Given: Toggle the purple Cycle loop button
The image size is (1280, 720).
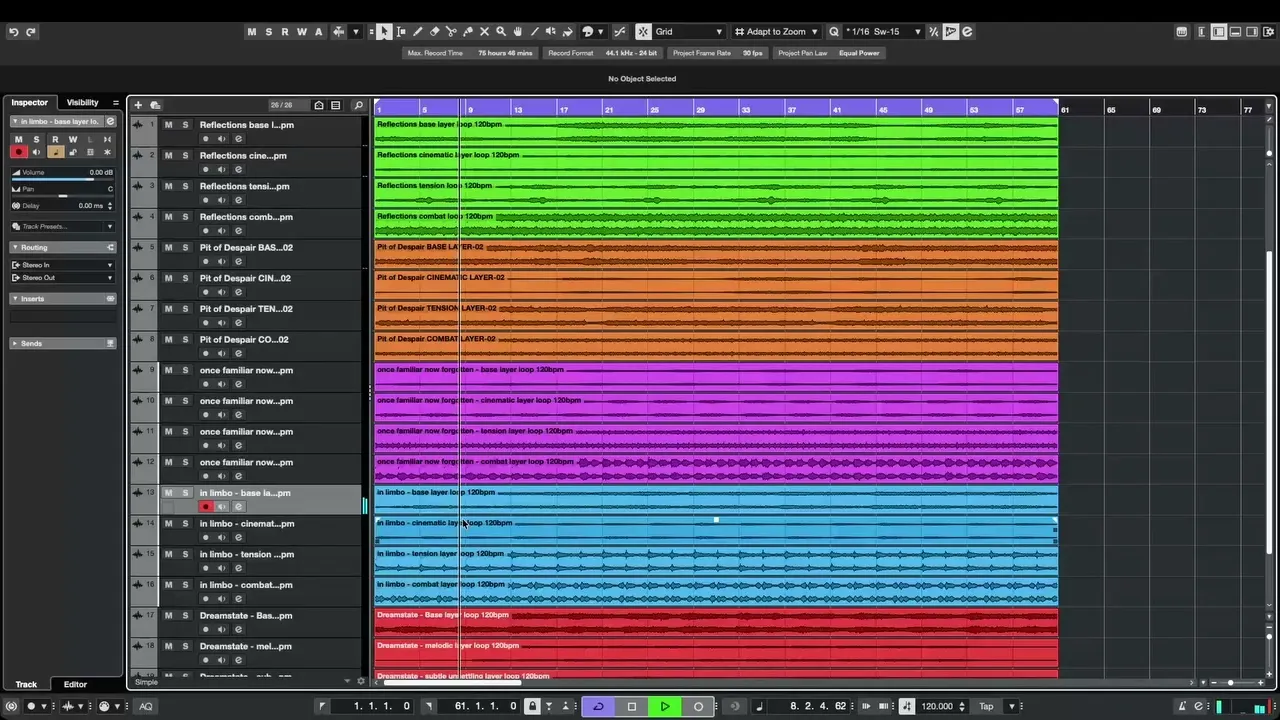Looking at the screenshot, I should click(x=597, y=706).
